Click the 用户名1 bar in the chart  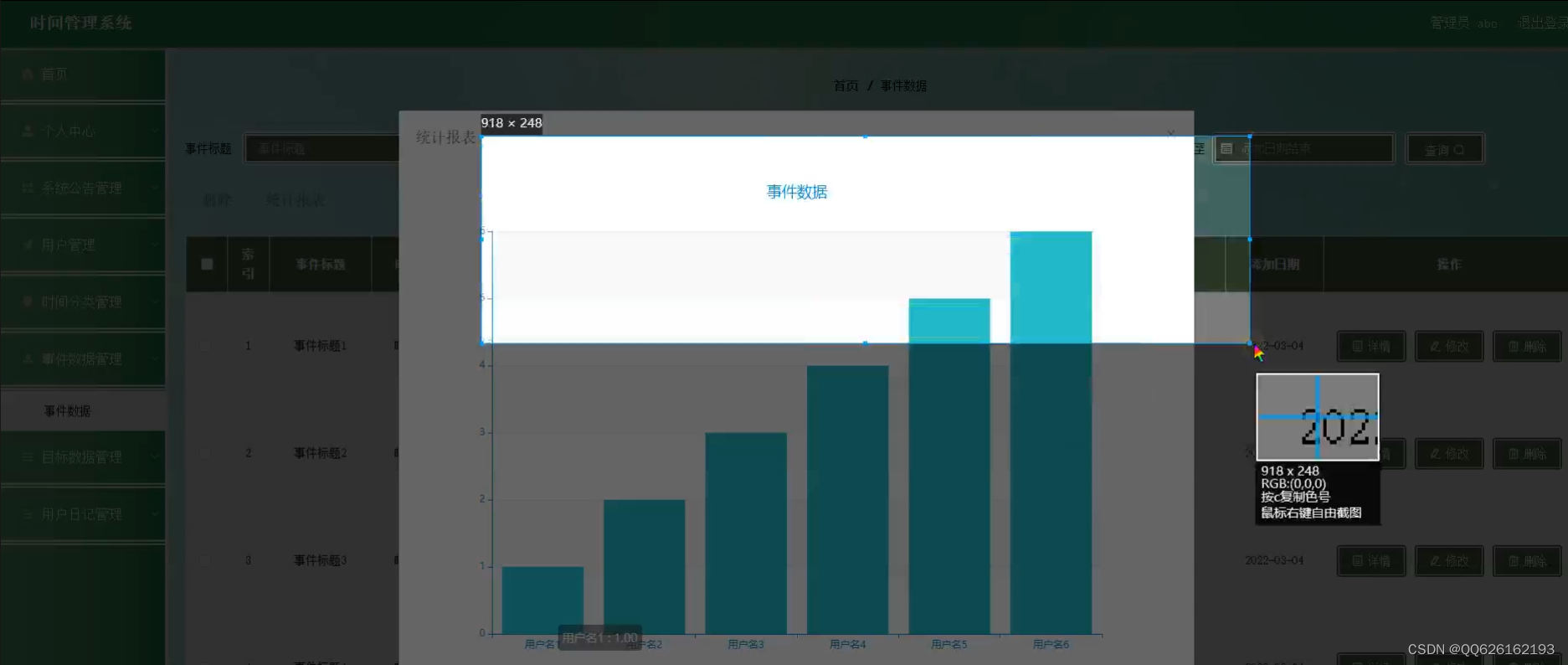(542, 600)
